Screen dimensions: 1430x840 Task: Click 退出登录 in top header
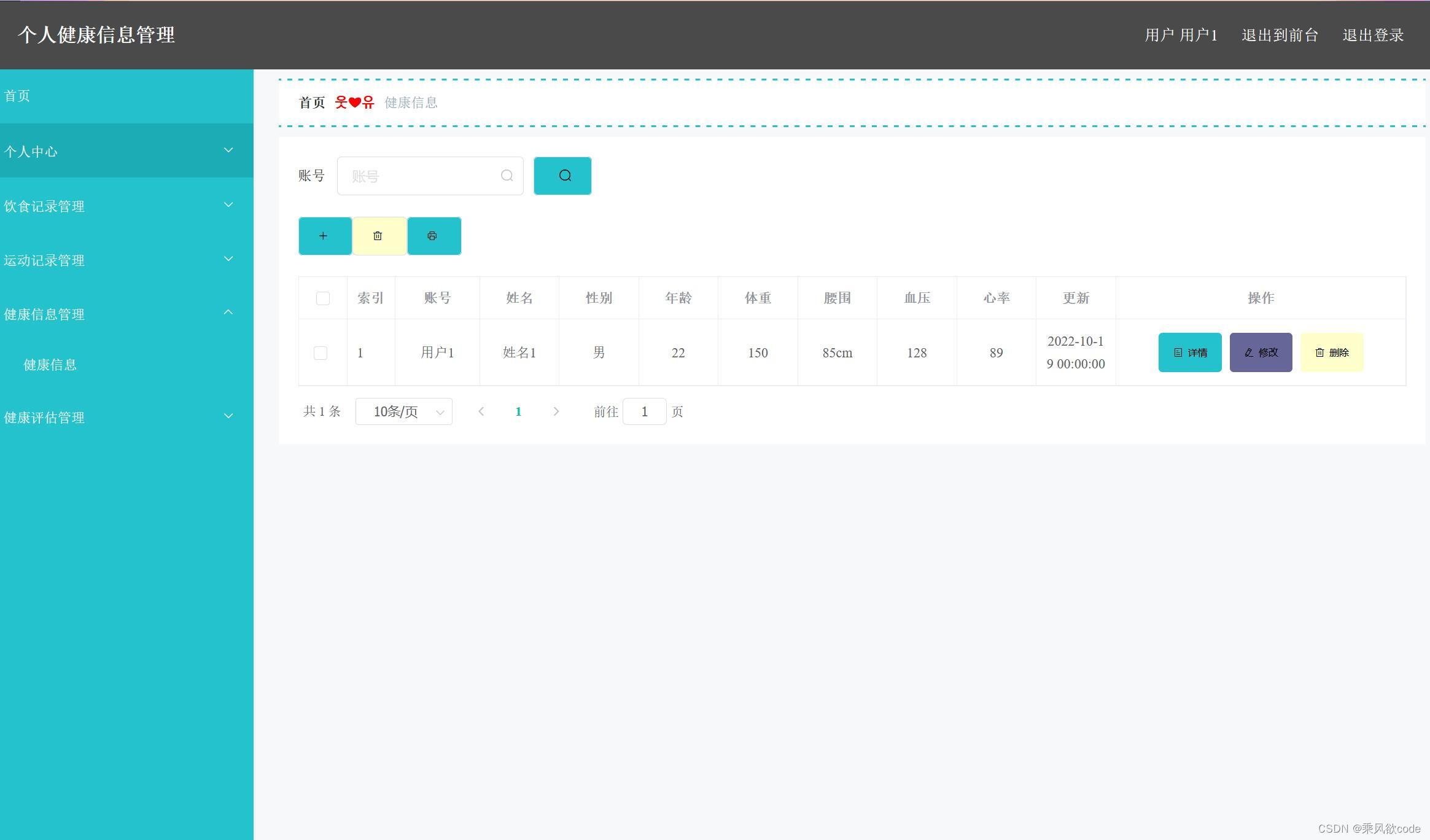[1373, 35]
